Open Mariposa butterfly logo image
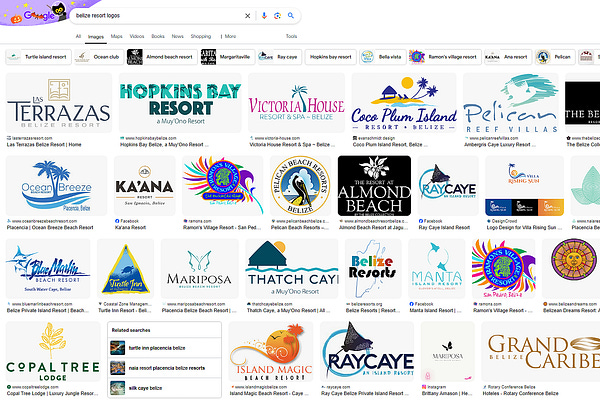 tap(199, 269)
